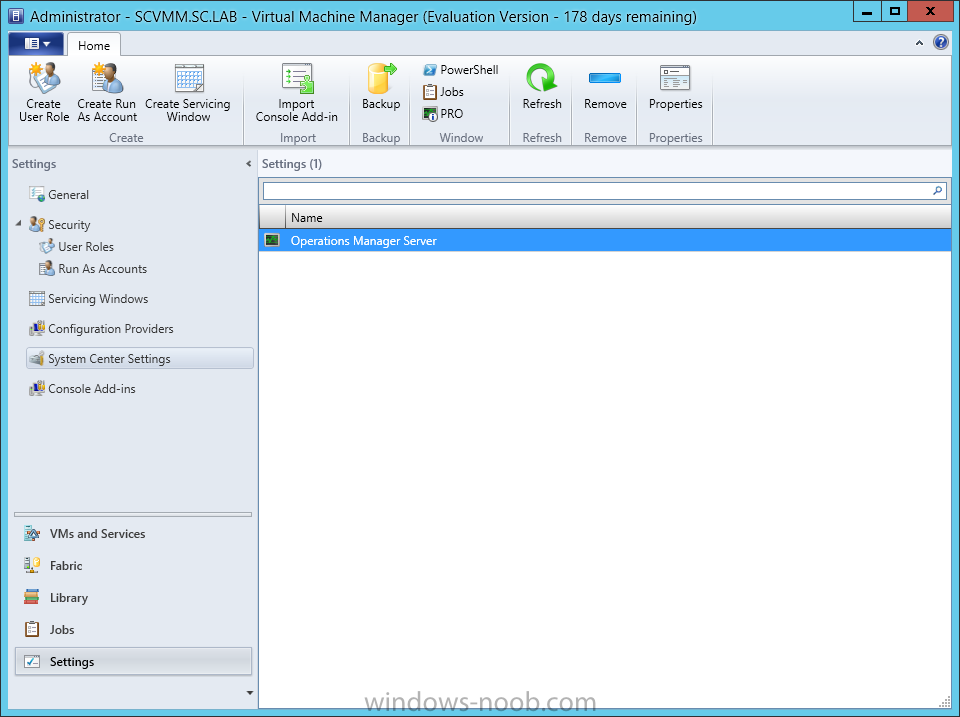Click the Run As Accounts tree icon
The width and height of the screenshot is (960, 717).
(x=47, y=269)
